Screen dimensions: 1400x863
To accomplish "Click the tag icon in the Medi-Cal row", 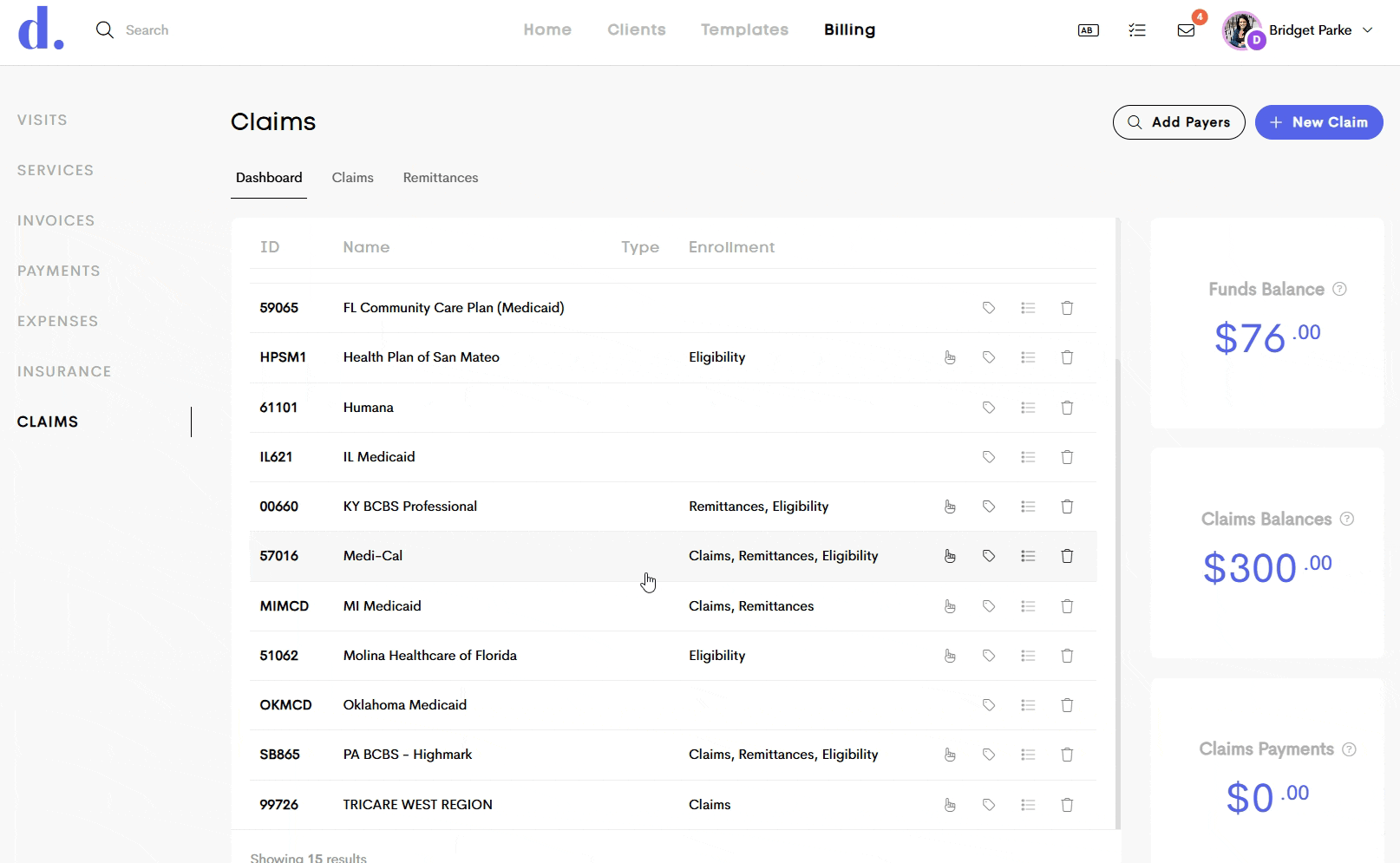I will (989, 556).
